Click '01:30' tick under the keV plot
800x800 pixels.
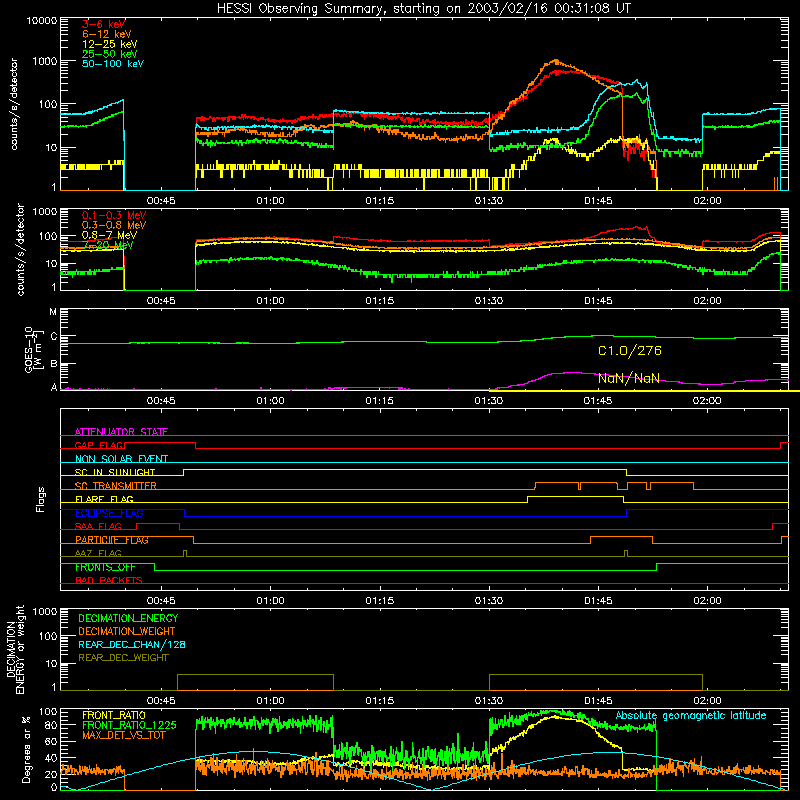[489, 201]
